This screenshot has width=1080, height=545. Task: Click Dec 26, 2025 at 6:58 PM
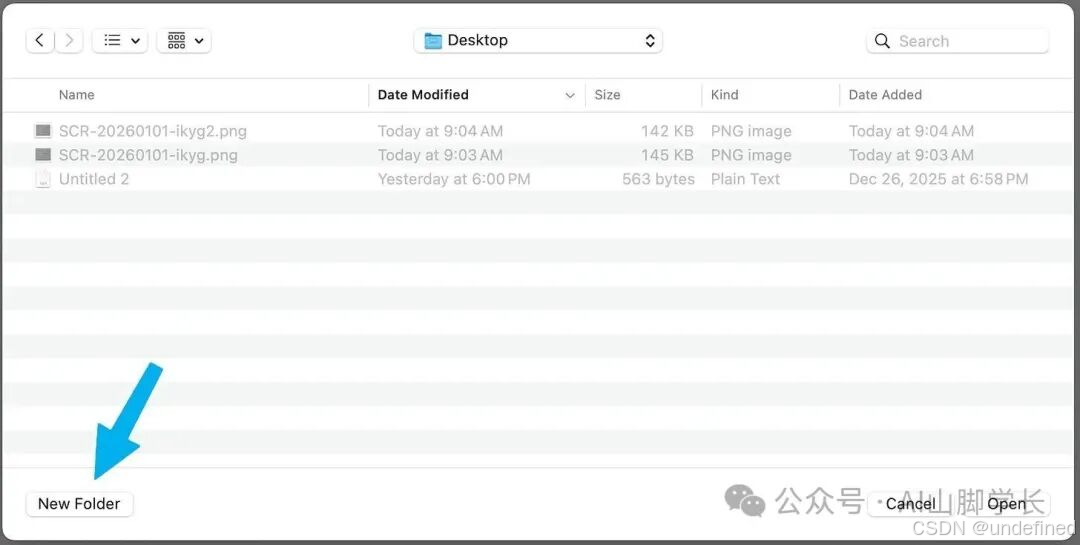pos(938,179)
